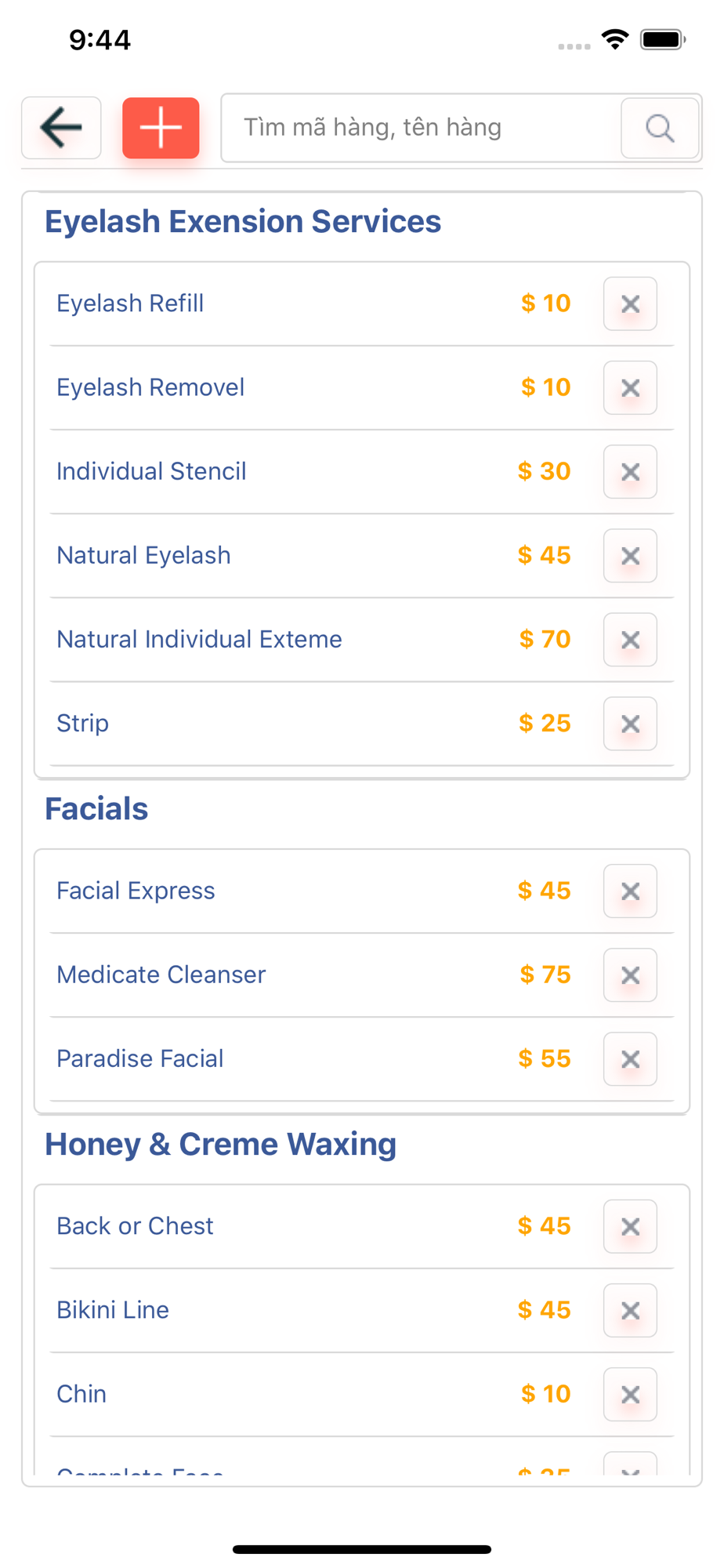724x1568 pixels.
Task: Tap Eyelash Exension Services heading
Action: (x=243, y=222)
